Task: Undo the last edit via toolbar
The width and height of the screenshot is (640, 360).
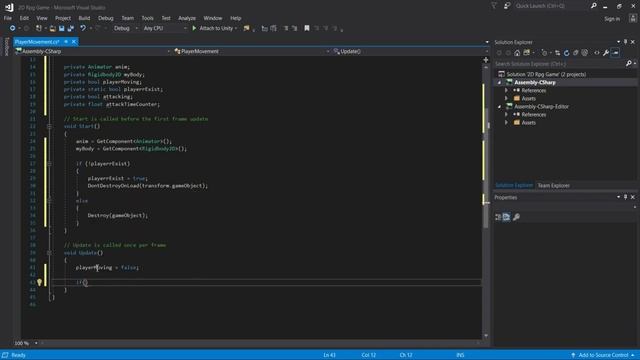Action: click(x=83, y=28)
